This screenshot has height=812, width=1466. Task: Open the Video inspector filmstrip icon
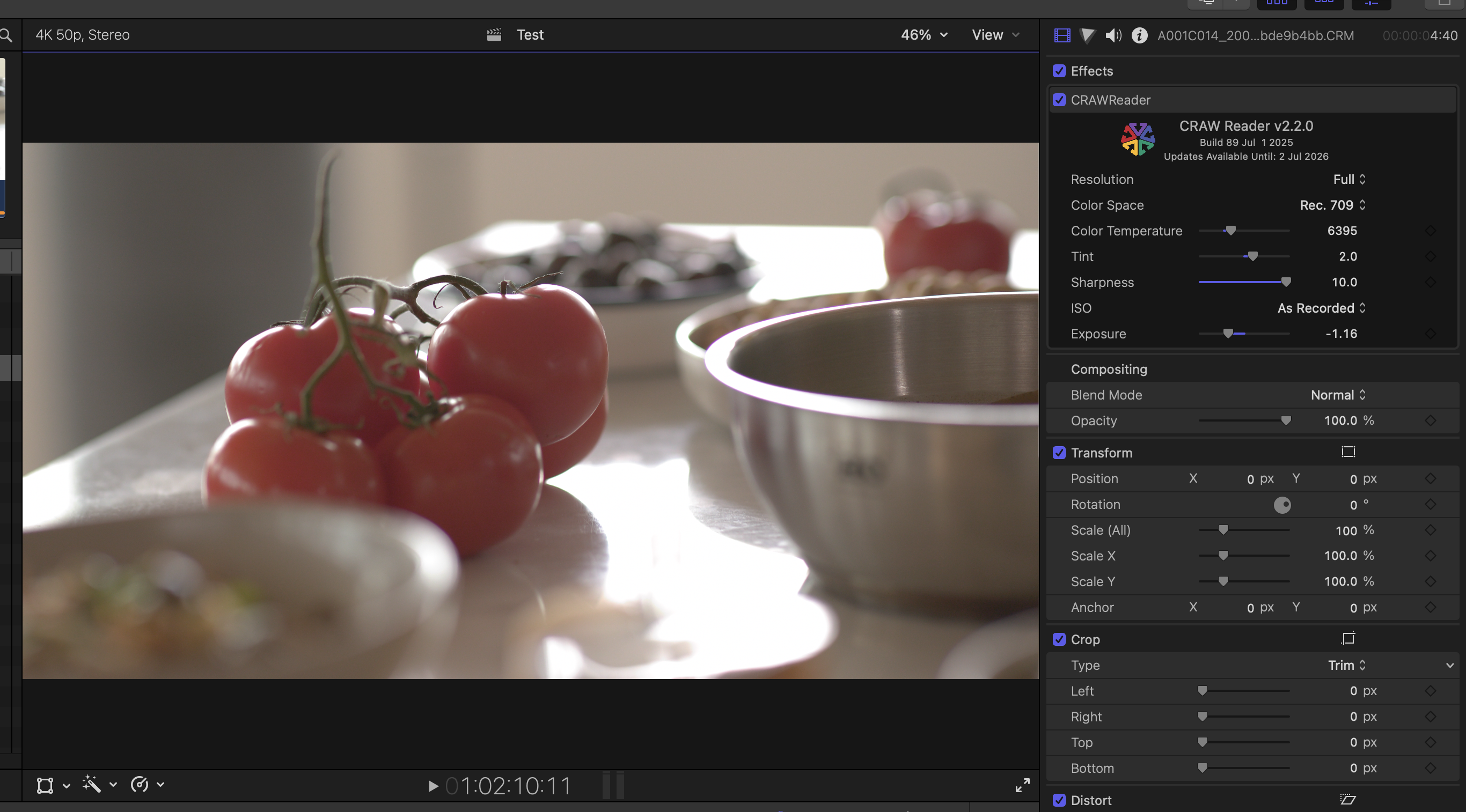1062,35
